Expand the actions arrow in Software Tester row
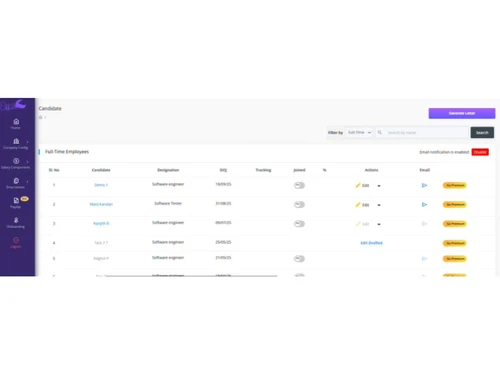Screen dimensions: 500x375 pyautogui.click(x=379, y=205)
